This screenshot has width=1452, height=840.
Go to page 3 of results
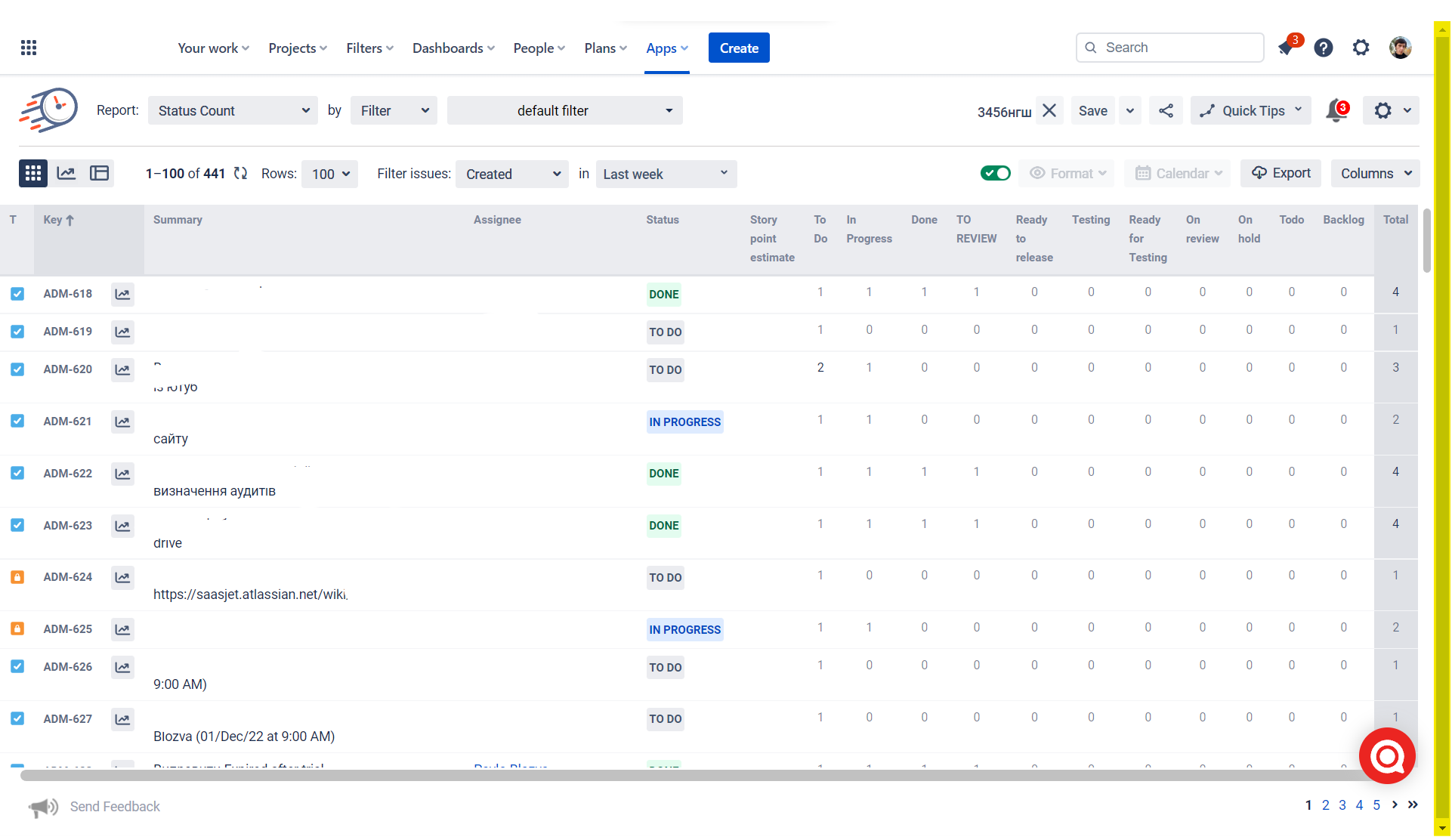point(1342,805)
